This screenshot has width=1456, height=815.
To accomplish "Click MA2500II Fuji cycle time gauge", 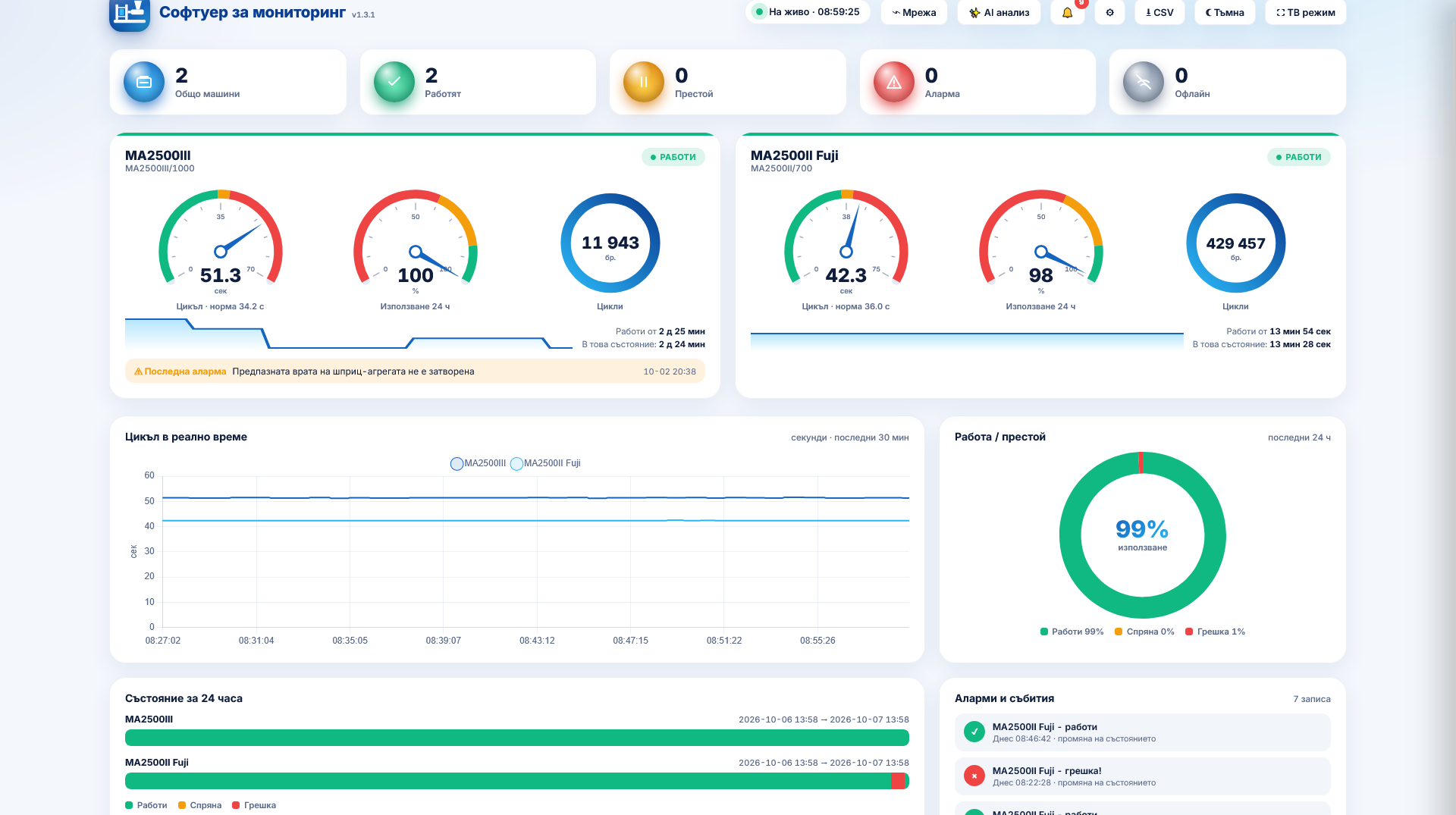I will [846, 243].
